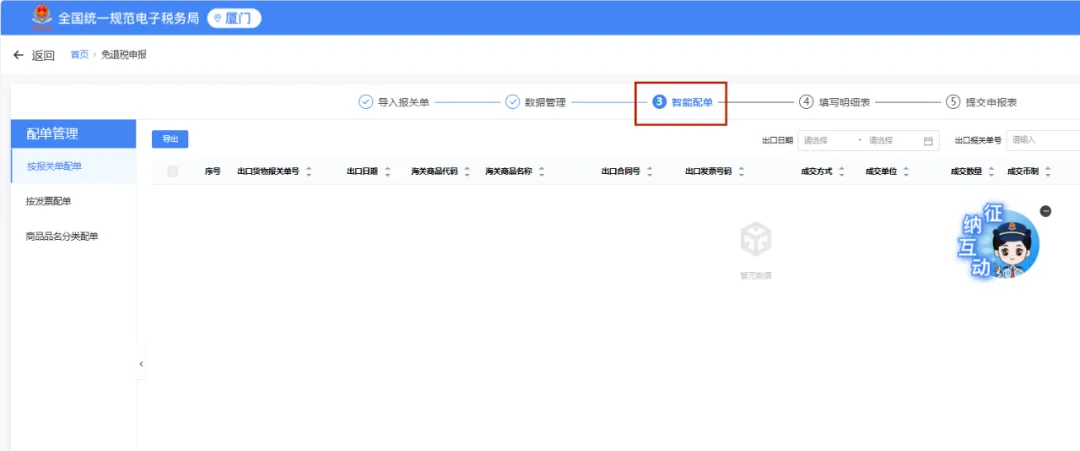Viewport: 1080px width, 451px height.
Task: Sort by 成交币制 column arrows
Action: pyautogui.click(x=1048, y=172)
